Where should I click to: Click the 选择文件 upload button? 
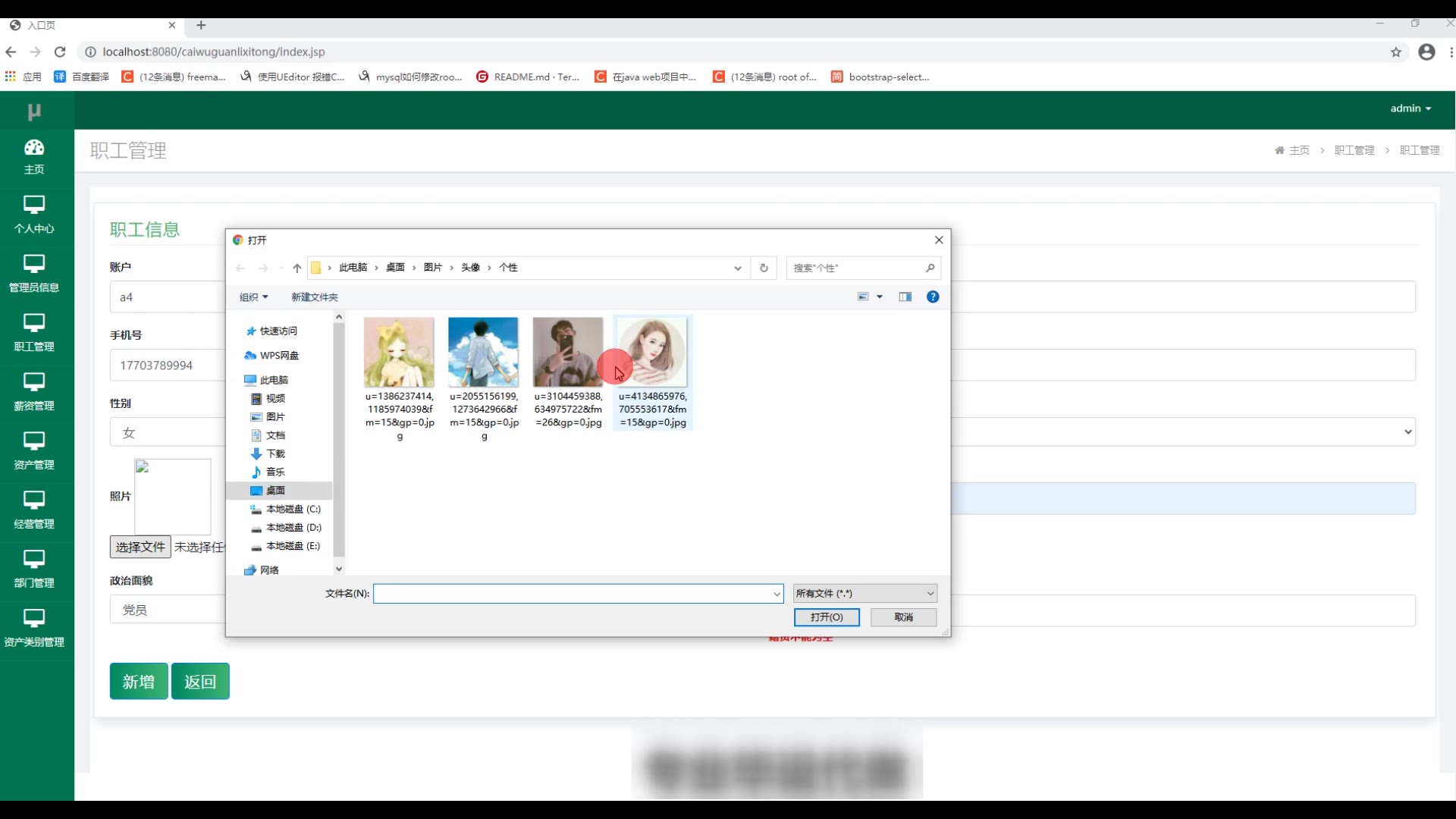pos(140,547)
